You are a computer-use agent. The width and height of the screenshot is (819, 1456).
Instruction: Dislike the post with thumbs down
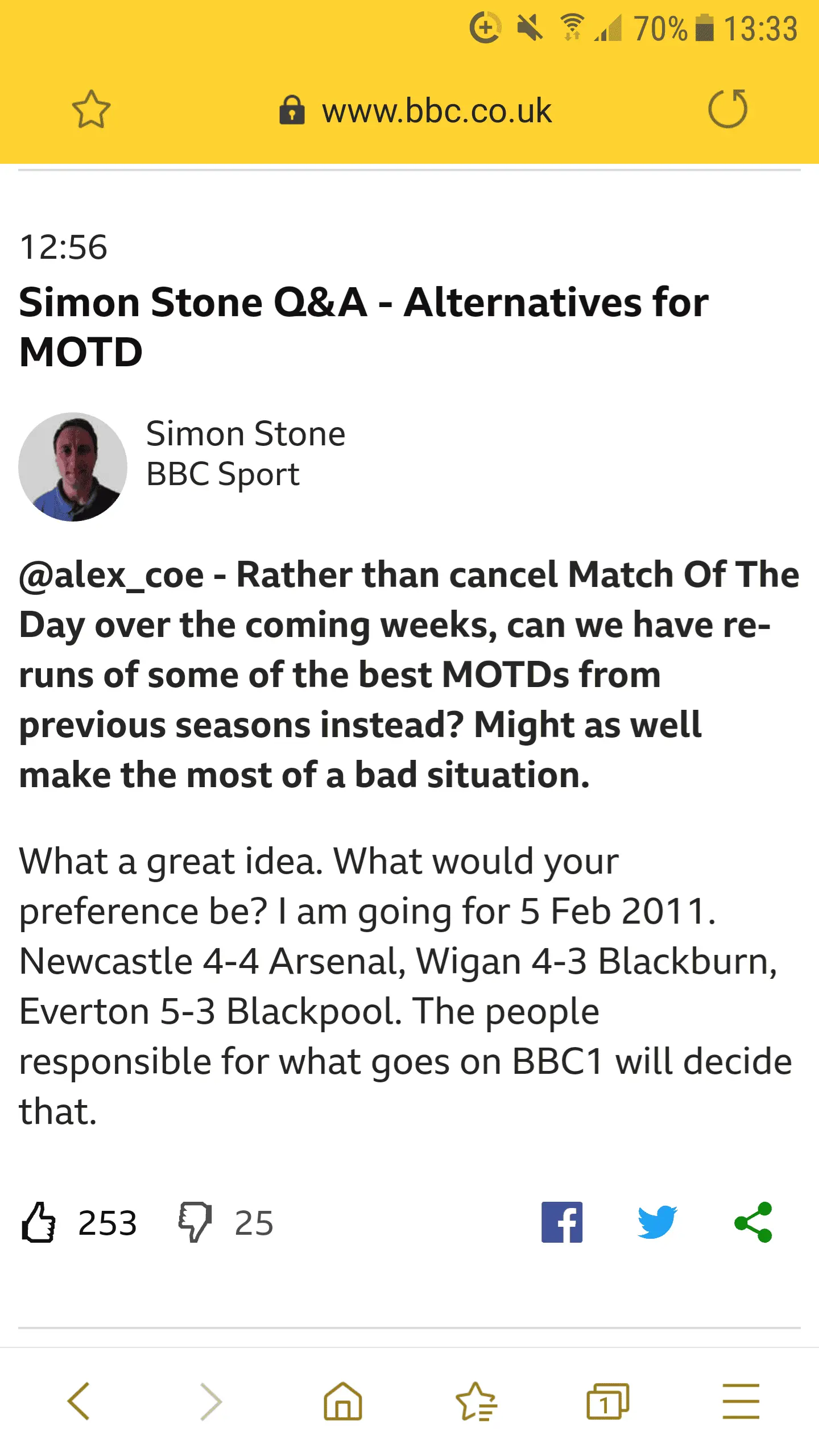coord(195,1222)
